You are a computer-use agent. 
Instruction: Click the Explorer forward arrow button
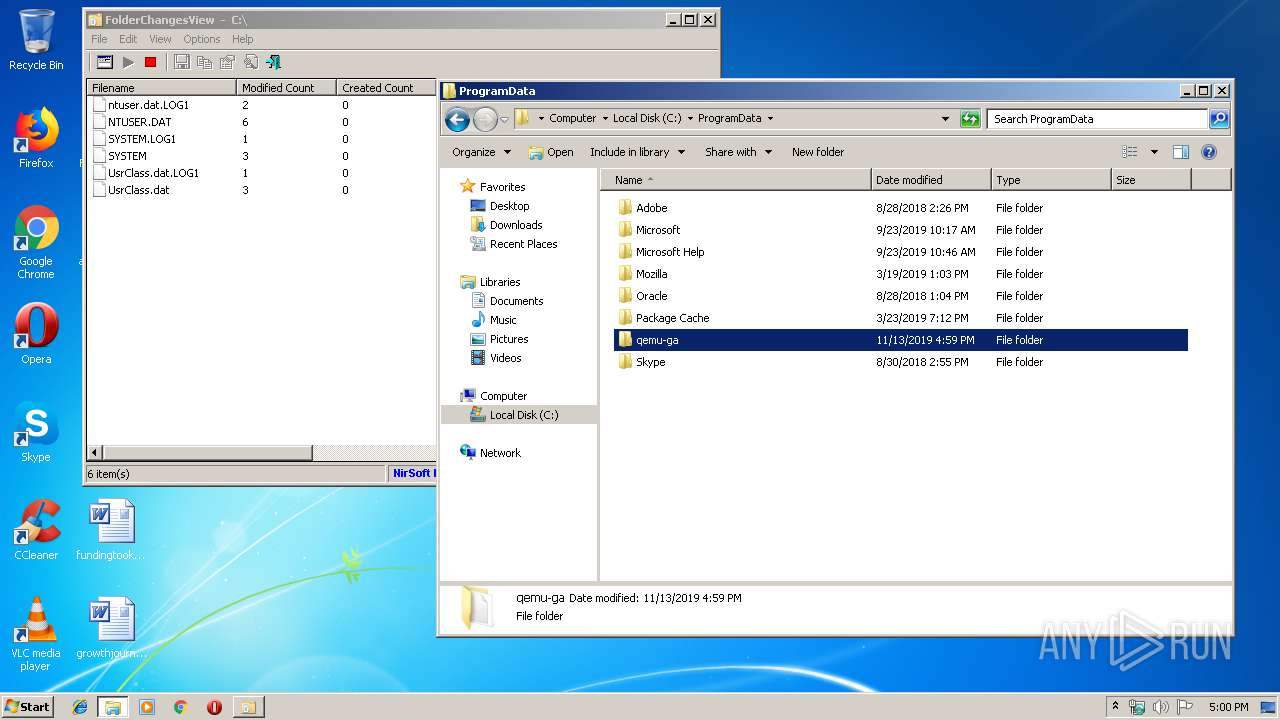click(485, 119)
